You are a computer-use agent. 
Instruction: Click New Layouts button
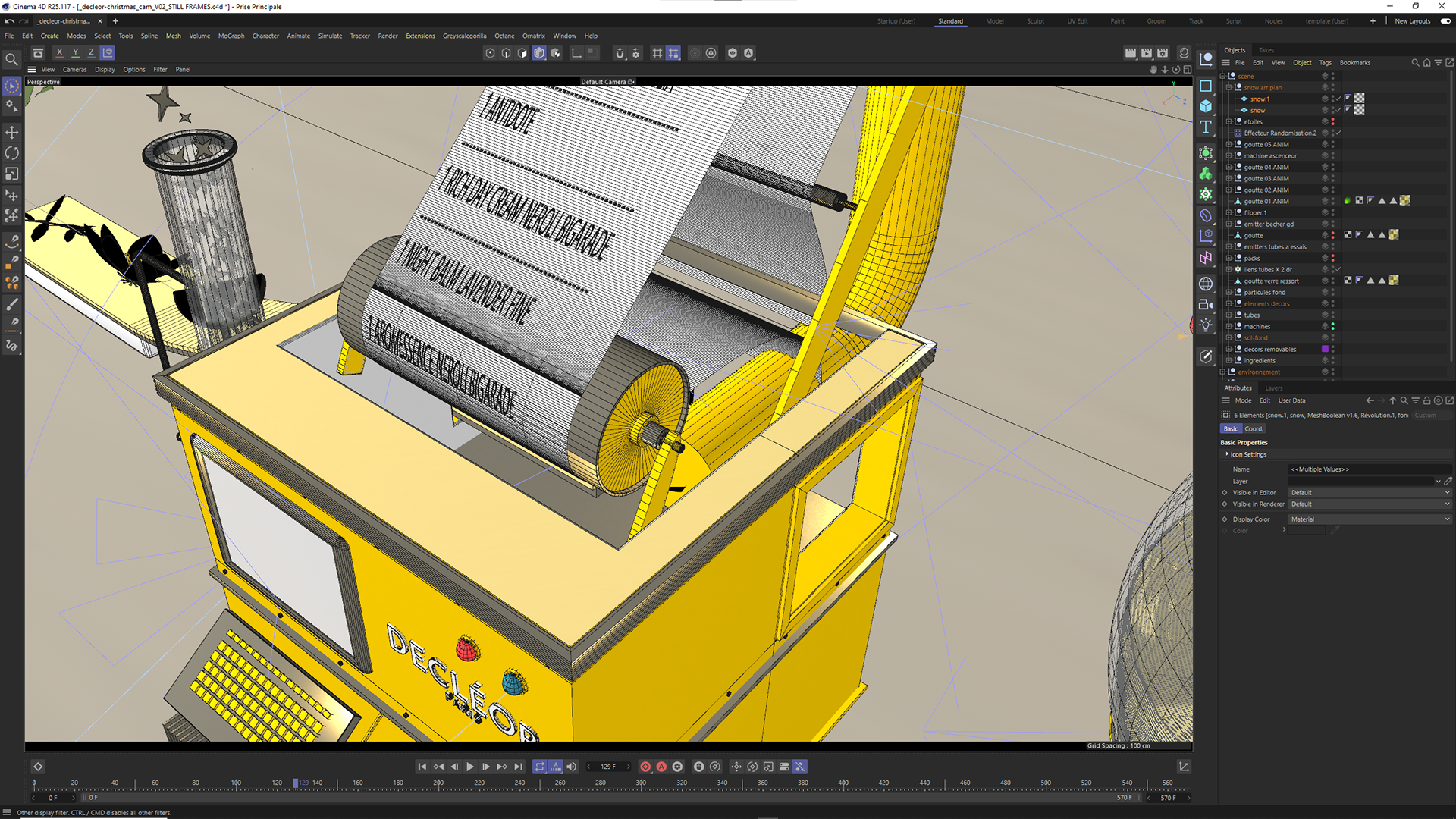click(1412, 21)
